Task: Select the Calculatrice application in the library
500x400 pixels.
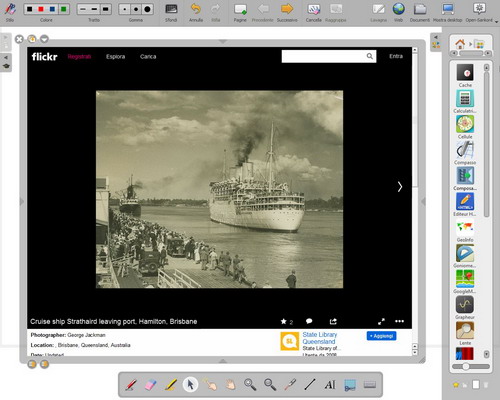Action: pyautogui.click(x=465, y=98)
